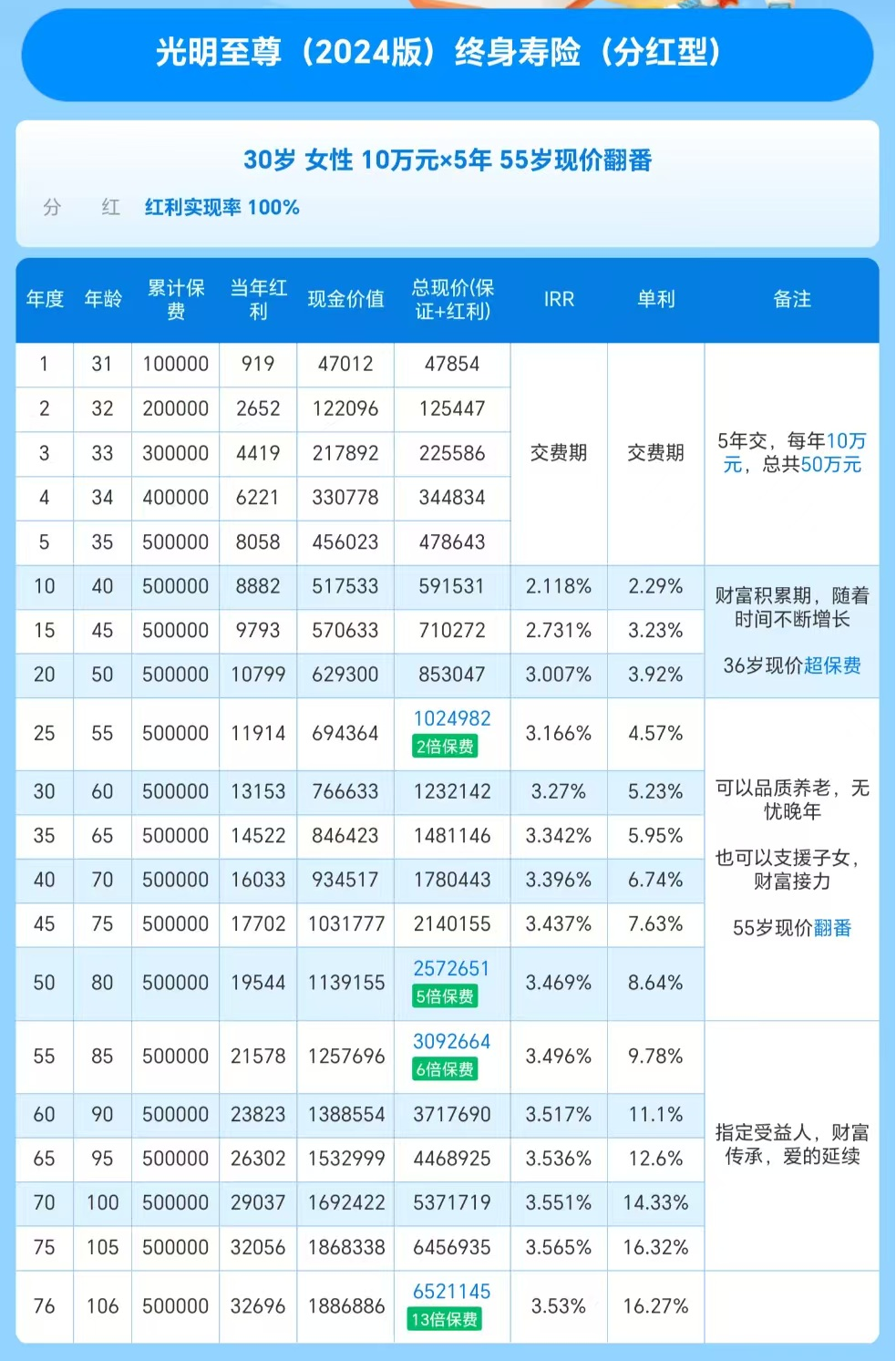The height and width of the screenshot is (1361, 896).
Task: Select the 备注 column header
Action: (792, 300)
